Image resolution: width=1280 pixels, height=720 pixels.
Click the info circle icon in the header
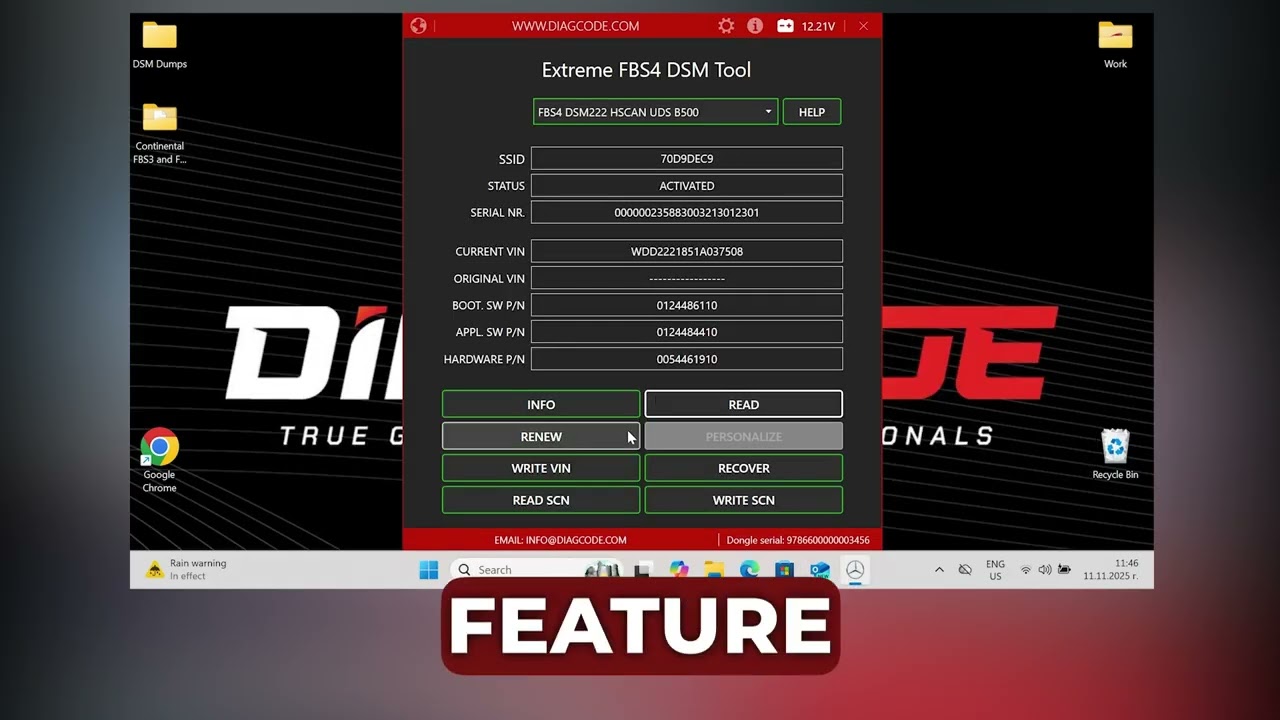pos(755,26)
